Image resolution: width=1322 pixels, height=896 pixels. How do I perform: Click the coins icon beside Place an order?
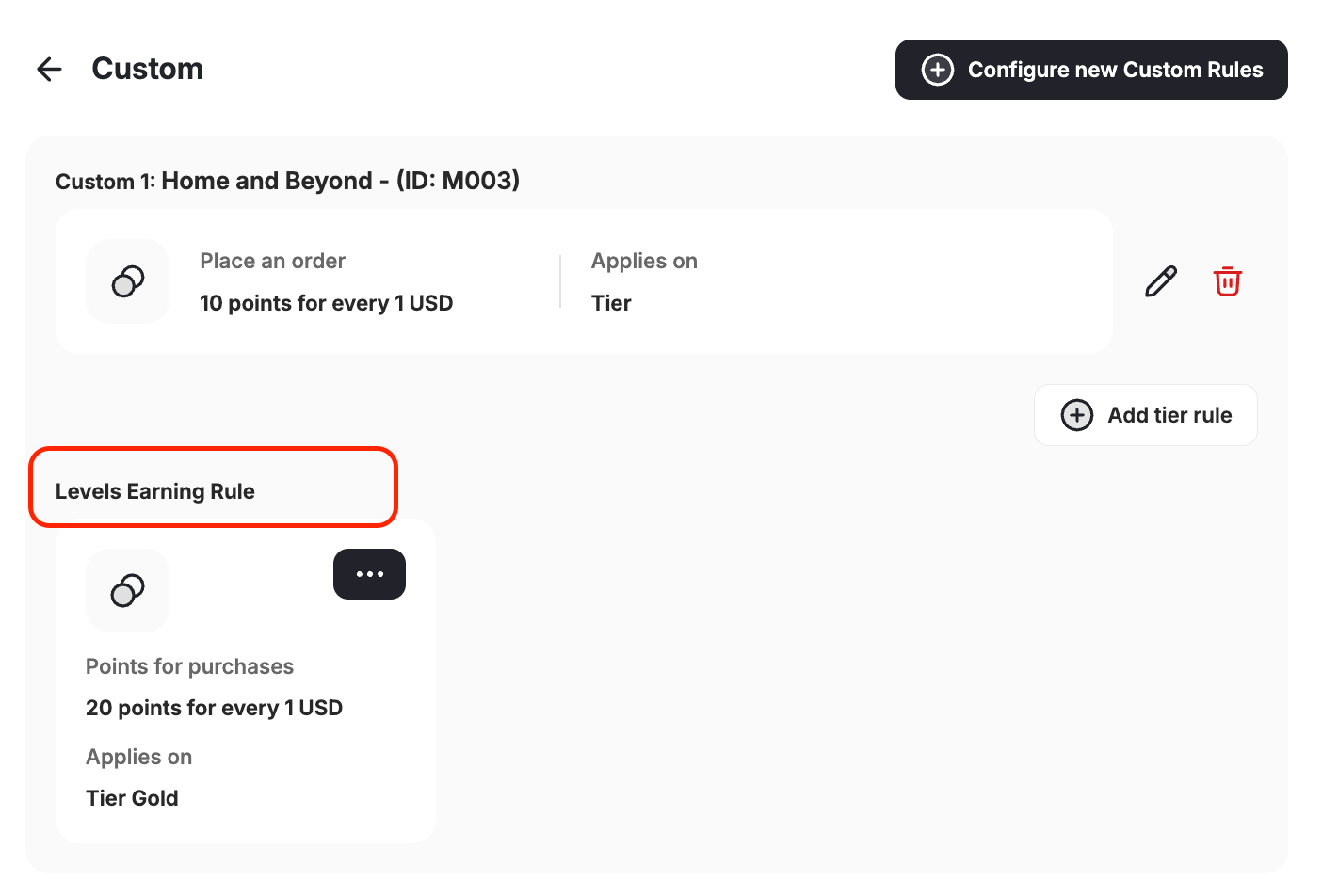point(127,281)
